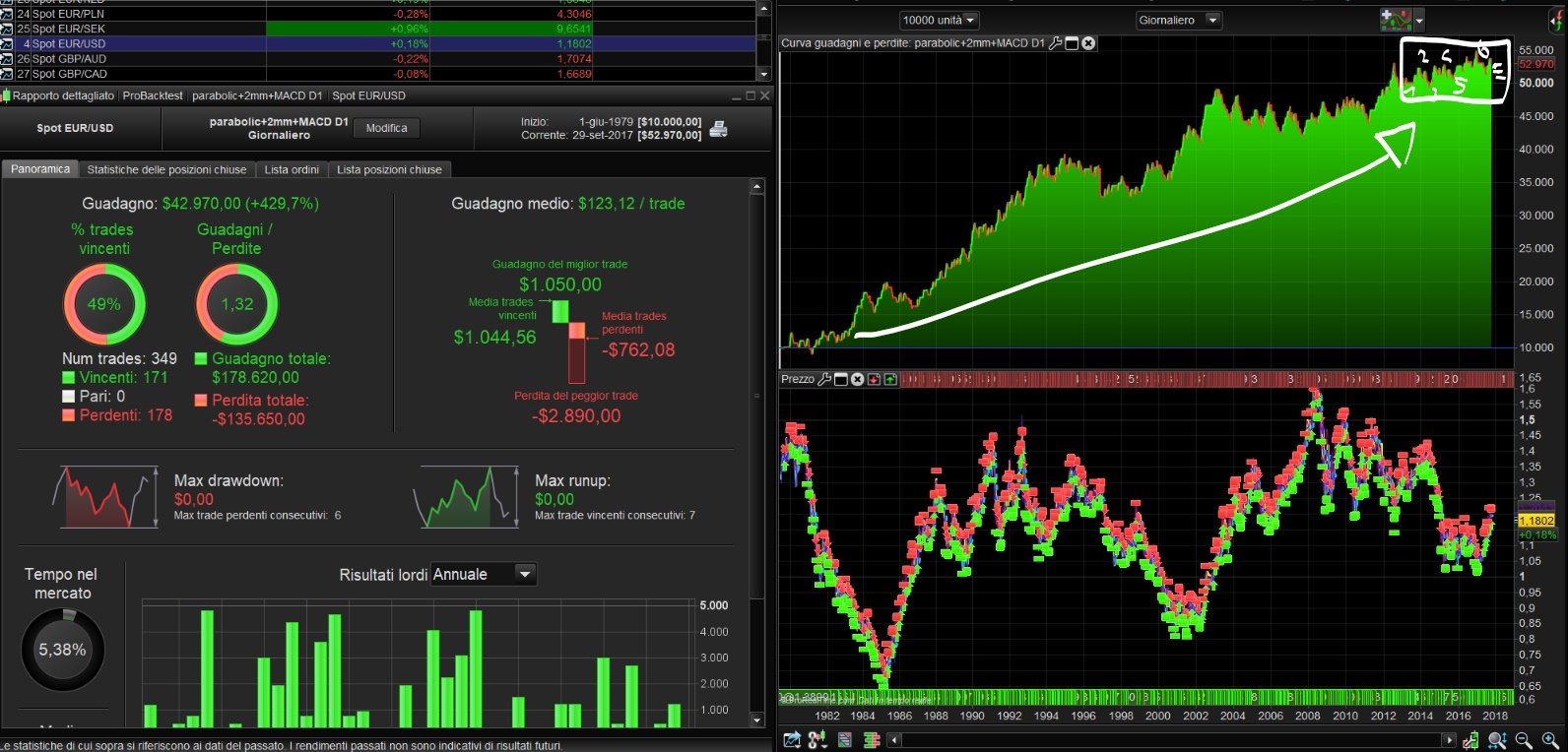Click the Num trades: 349 text

119,359
